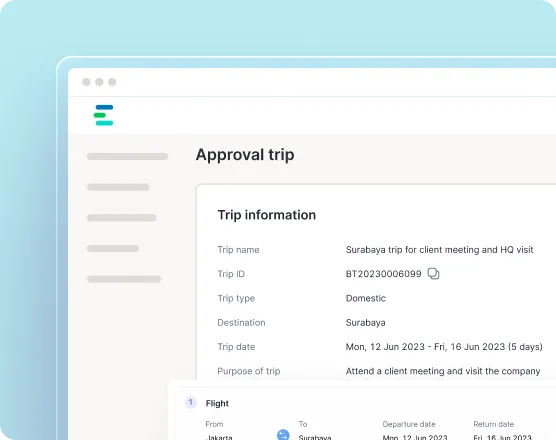Click the swap cities icon between From and To
Image resolution: width=556 pixels, height=440 pixels.
coord(283,435)
